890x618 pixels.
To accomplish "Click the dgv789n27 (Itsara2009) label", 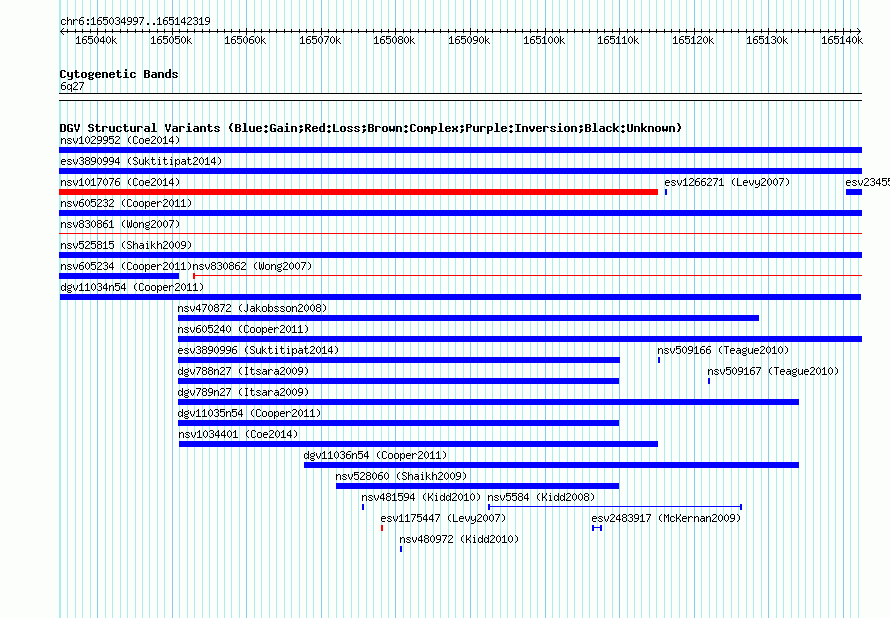I will [243, 392].
